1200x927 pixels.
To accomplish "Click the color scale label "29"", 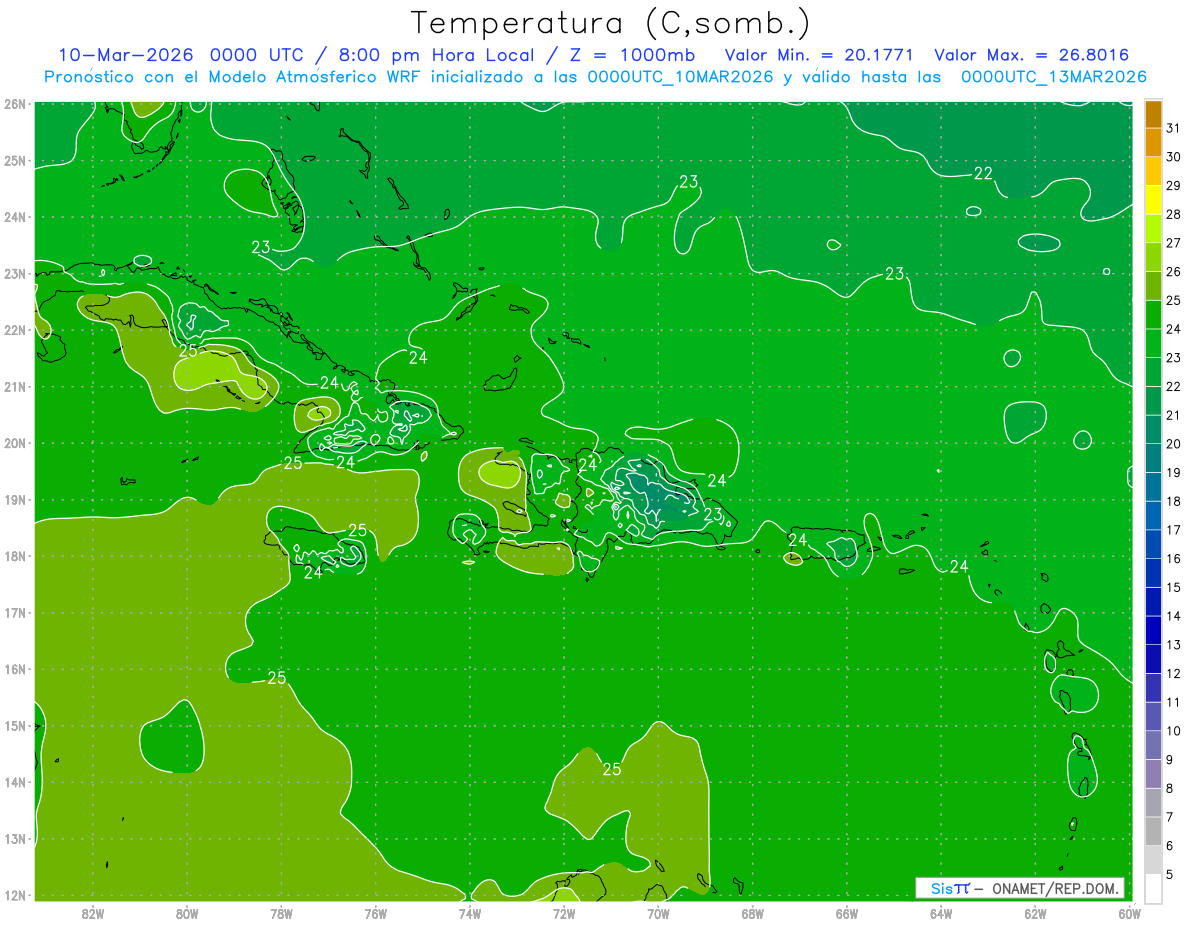I will 1174,185.
